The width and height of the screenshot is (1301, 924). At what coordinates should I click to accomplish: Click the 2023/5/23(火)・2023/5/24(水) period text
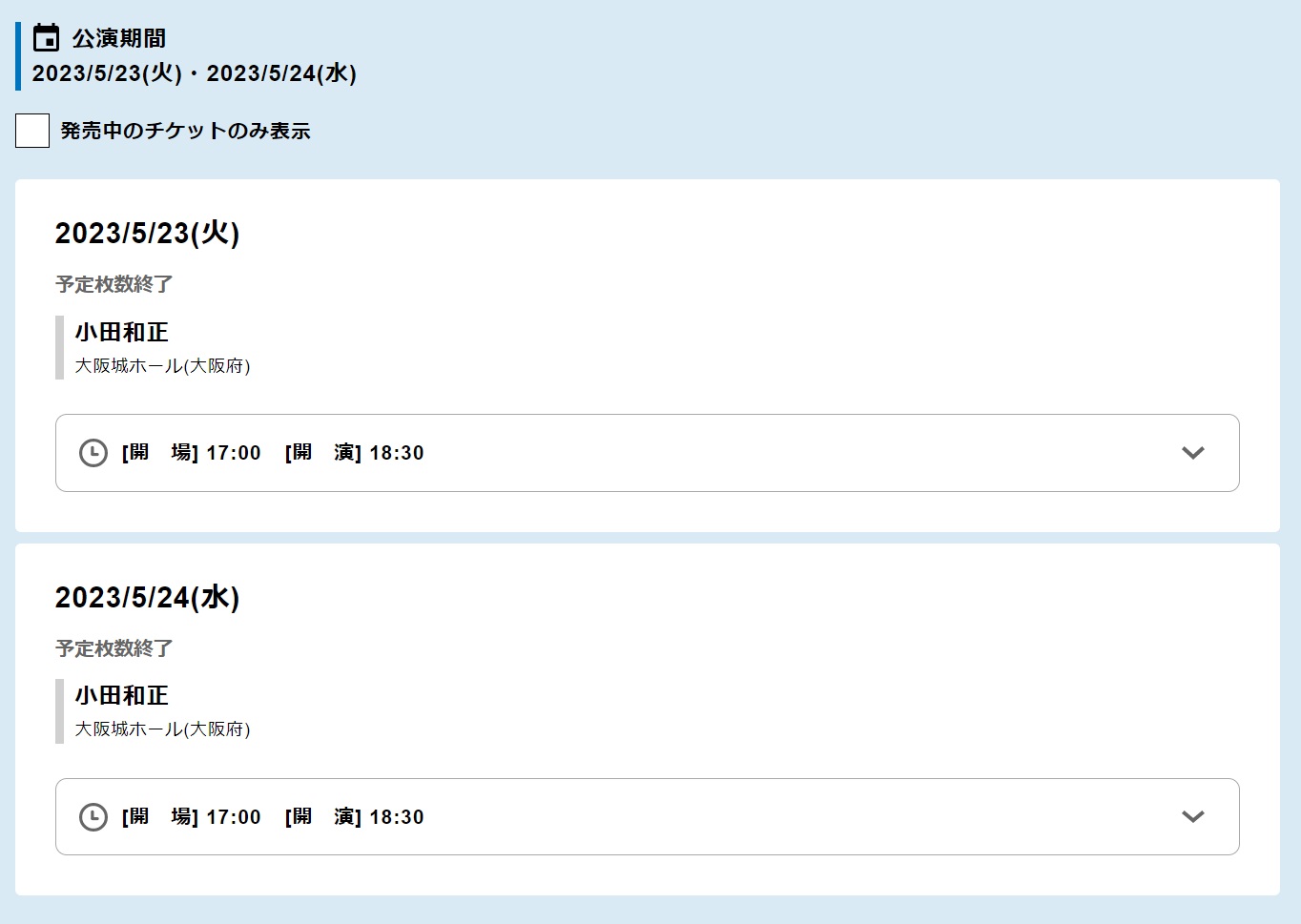coord(195,74)
